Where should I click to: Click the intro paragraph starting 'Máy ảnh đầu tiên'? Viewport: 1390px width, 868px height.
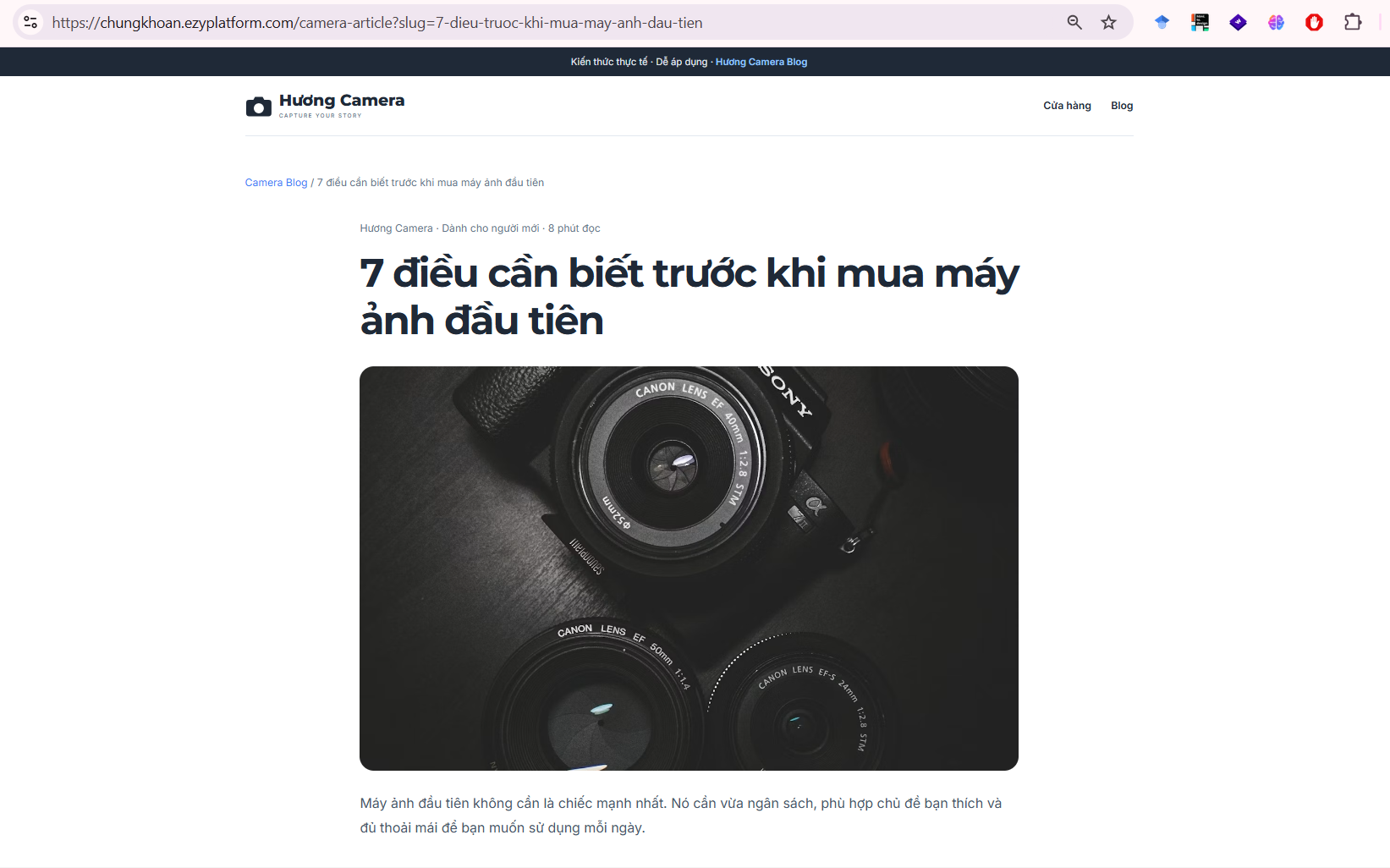coord(681,816)
